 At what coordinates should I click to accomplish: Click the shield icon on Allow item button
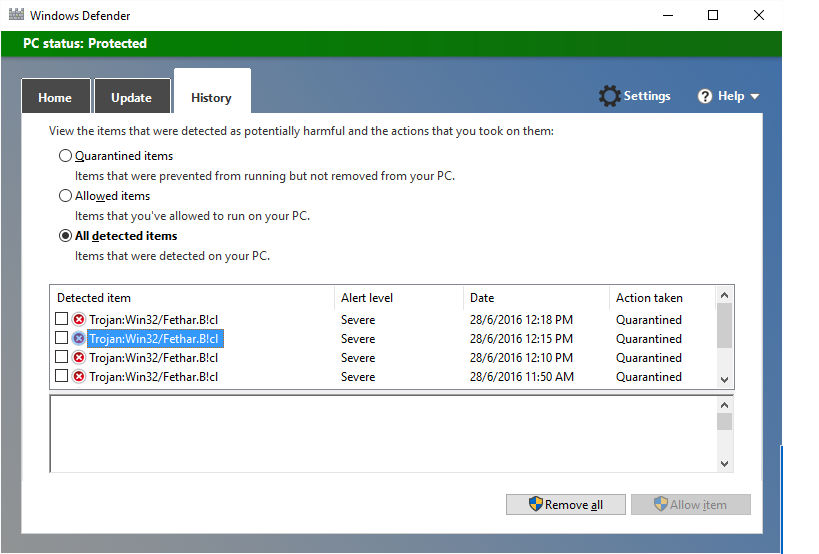point(661,504)
